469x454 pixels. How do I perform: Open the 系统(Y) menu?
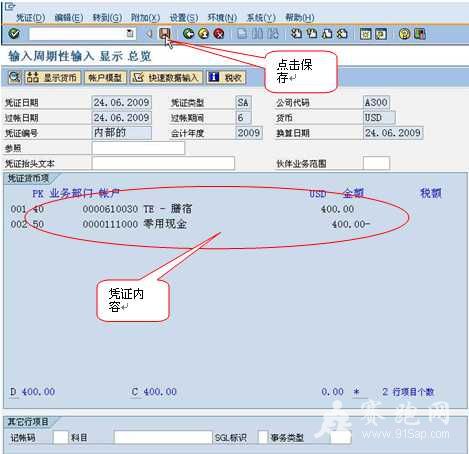tap(261, 17)
